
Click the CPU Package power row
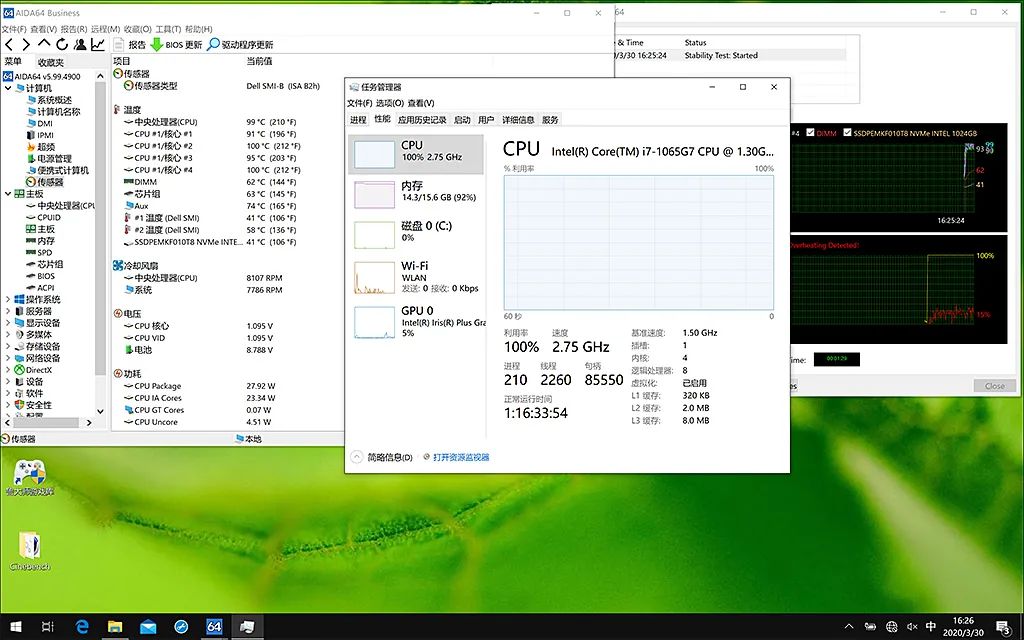[x=229, y=386]
